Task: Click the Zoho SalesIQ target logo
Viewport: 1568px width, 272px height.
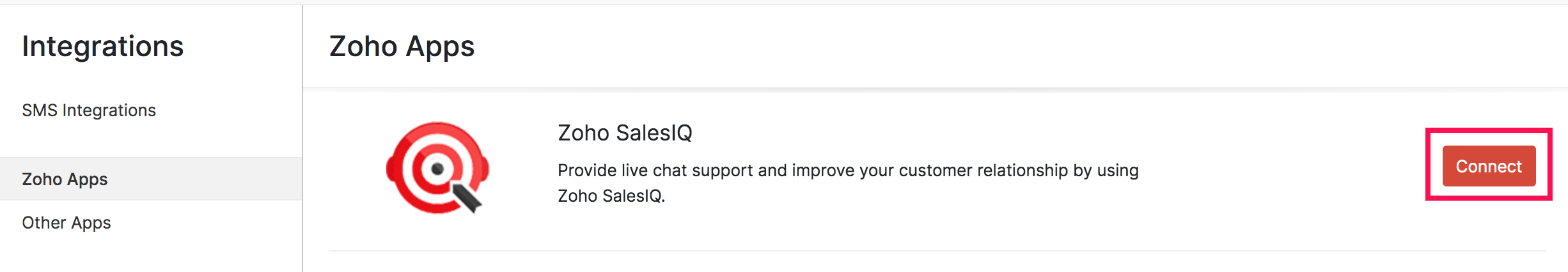Action: tap(437, 168)
